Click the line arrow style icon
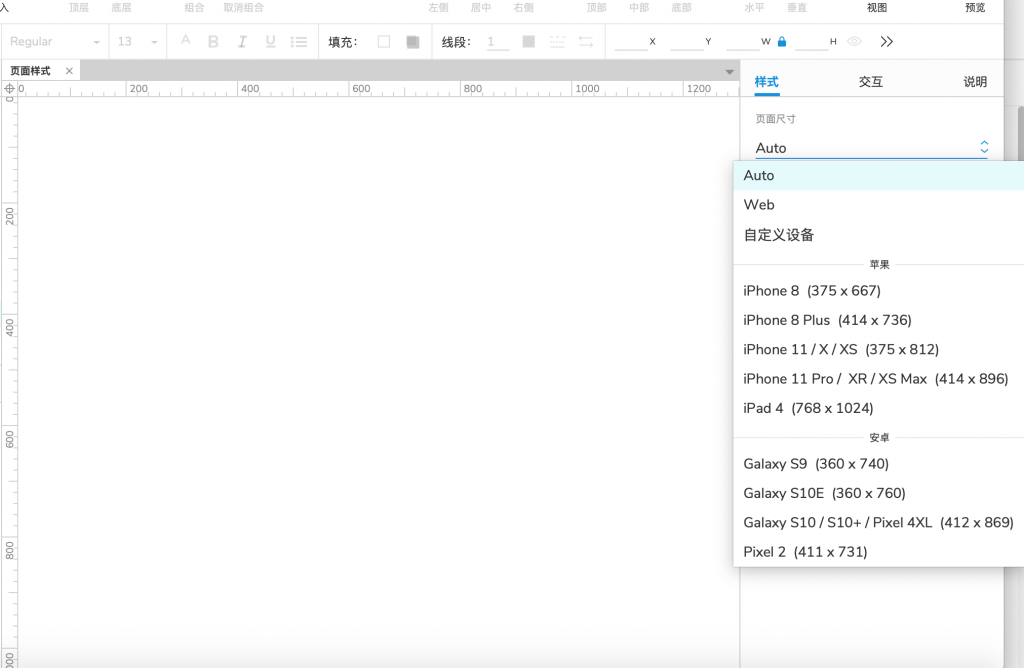1024x668 pixels. click(585, 42)
